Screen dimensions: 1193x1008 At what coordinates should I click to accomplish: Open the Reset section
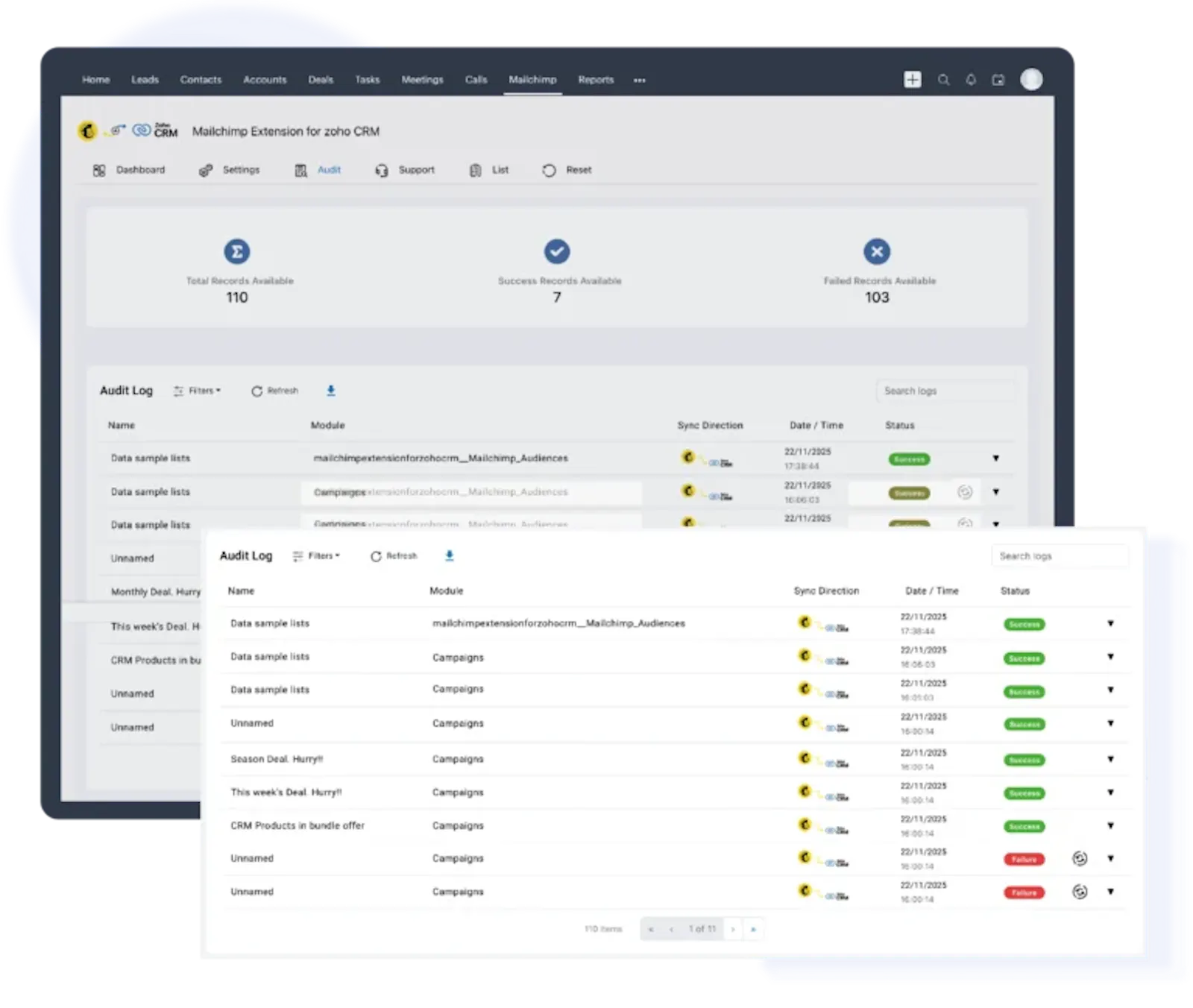tap(567, 170)
